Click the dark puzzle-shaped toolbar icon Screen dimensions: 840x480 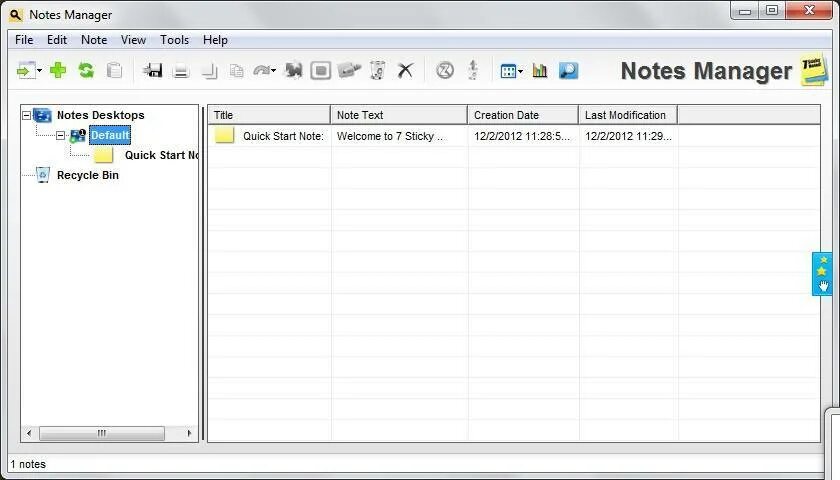293,70
